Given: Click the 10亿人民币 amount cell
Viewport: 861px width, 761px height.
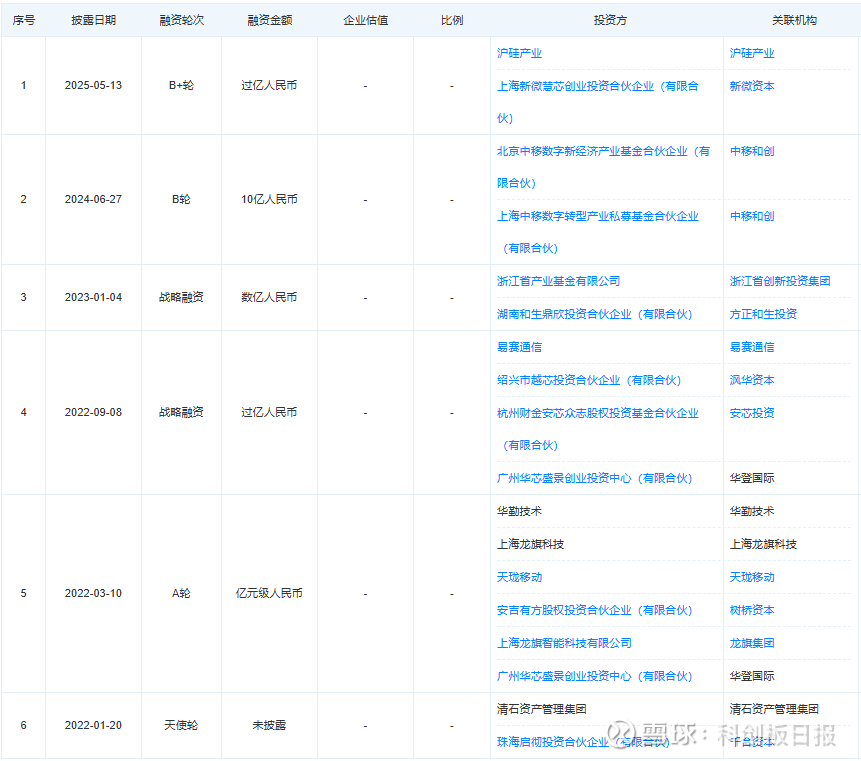Looking at the screenshot, I should click(269, 199).
